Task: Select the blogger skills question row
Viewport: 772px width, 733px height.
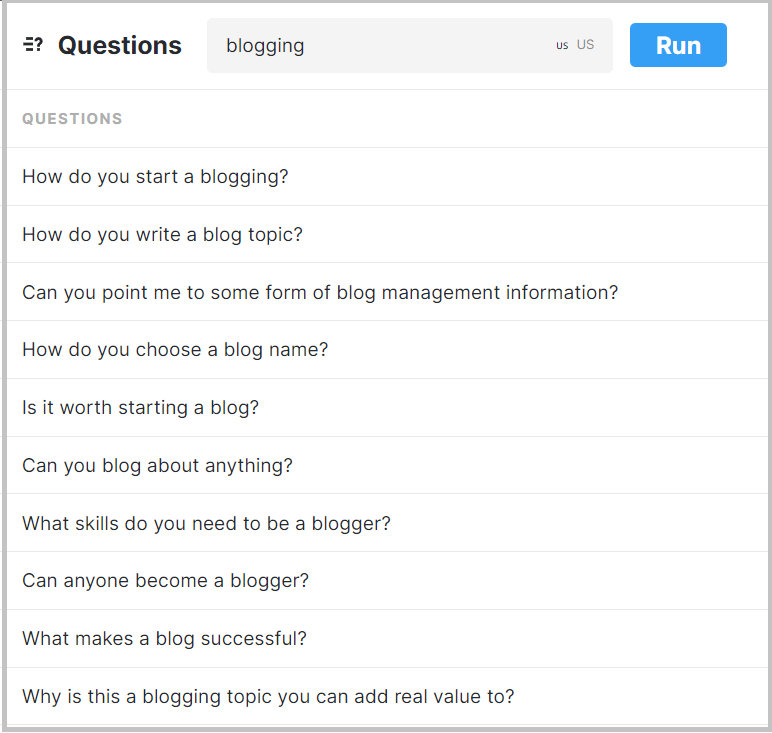Action: pos(206,524)
